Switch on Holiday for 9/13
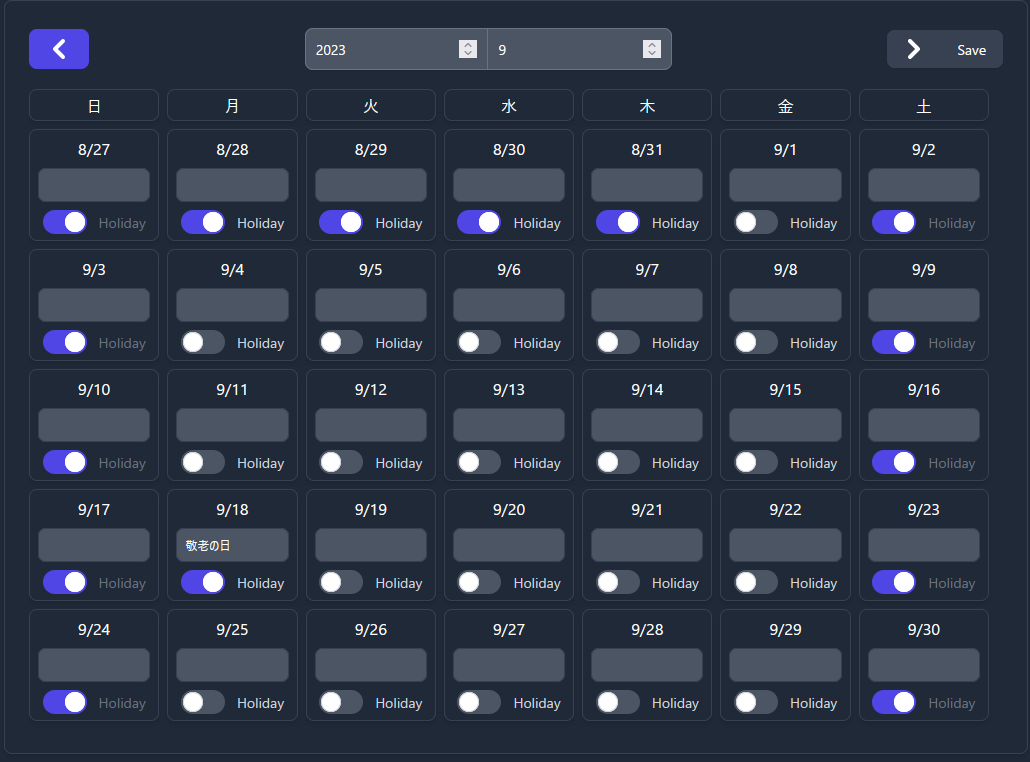Viewport: 1030px width, 762px height. coord(479,462)
